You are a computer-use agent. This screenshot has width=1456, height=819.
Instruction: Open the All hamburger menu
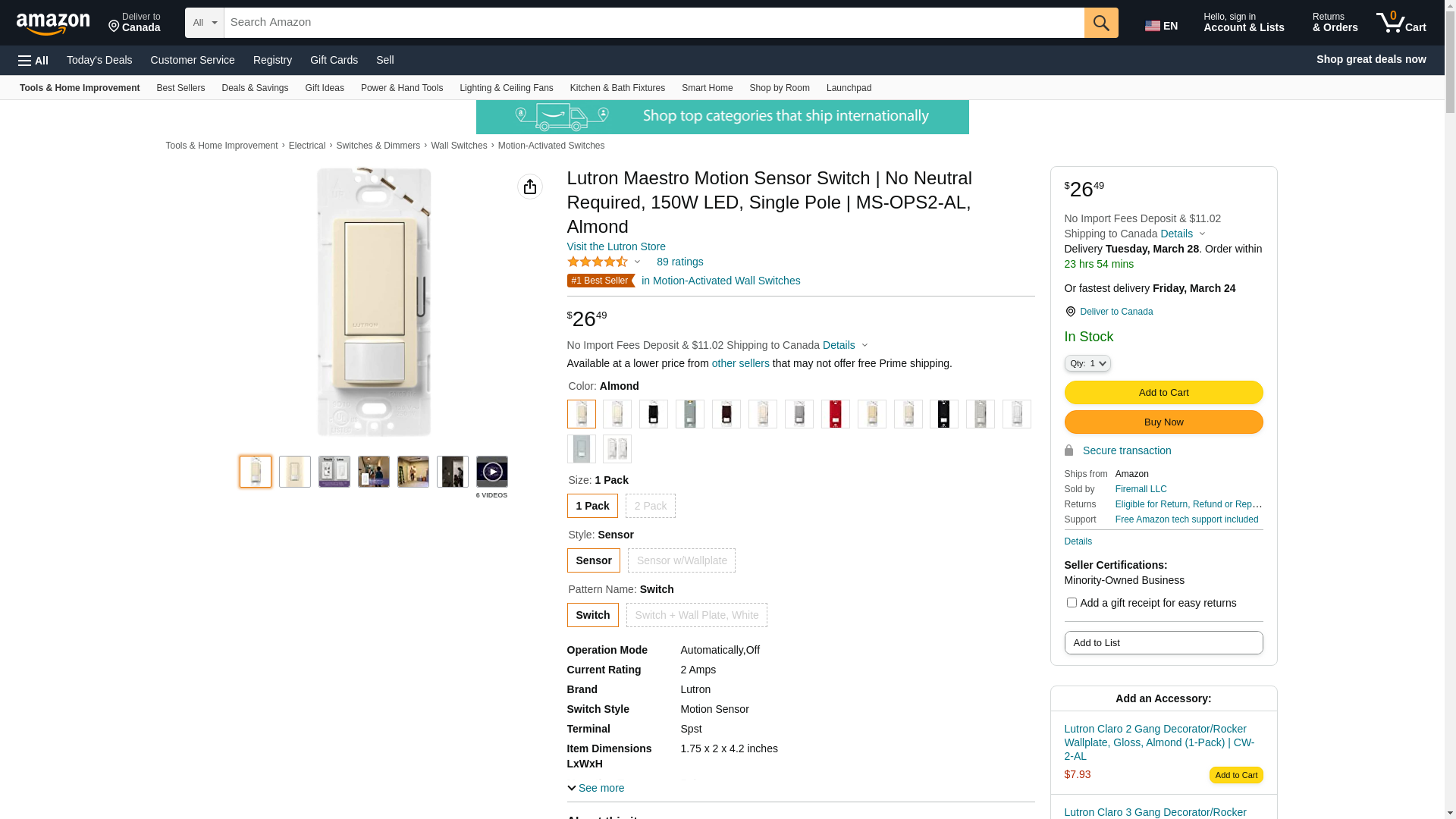[33, 60]
